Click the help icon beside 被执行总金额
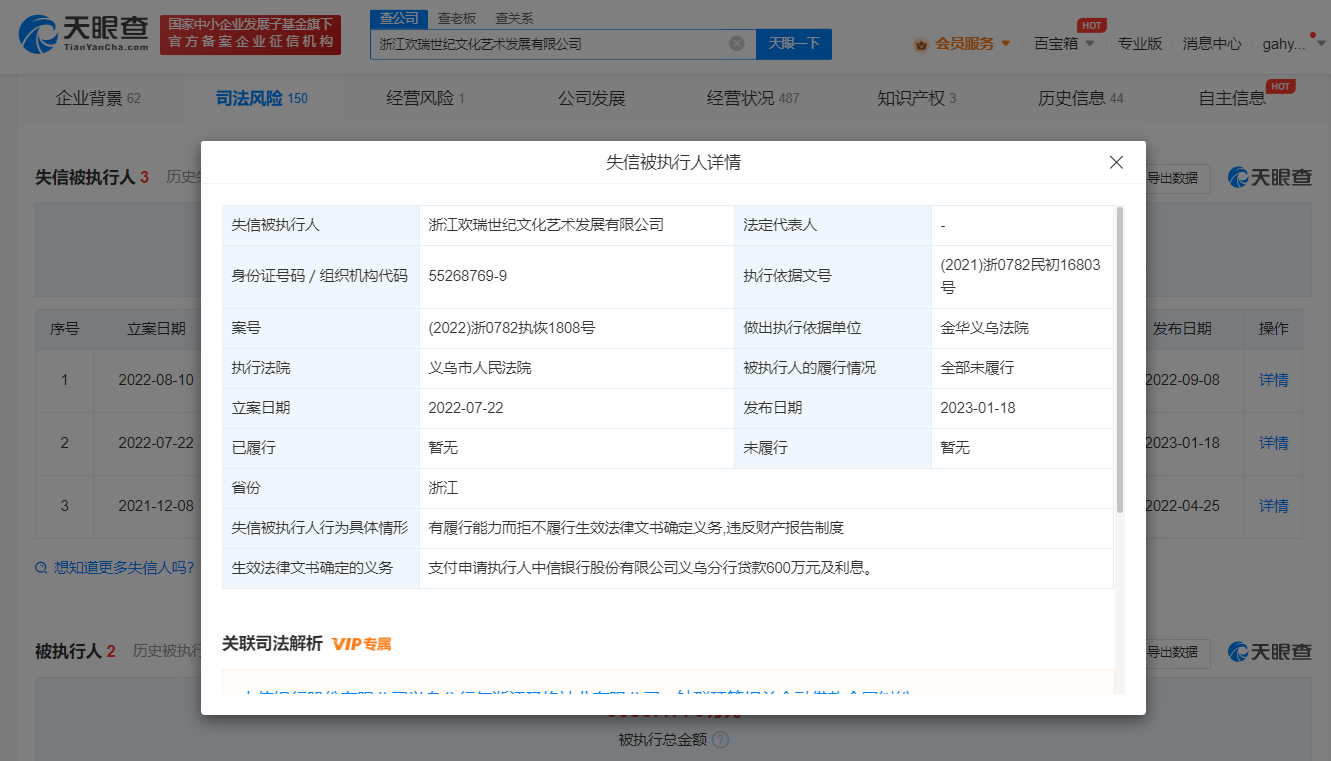The height and width of the screenshot is (761, 1331). 720,740
